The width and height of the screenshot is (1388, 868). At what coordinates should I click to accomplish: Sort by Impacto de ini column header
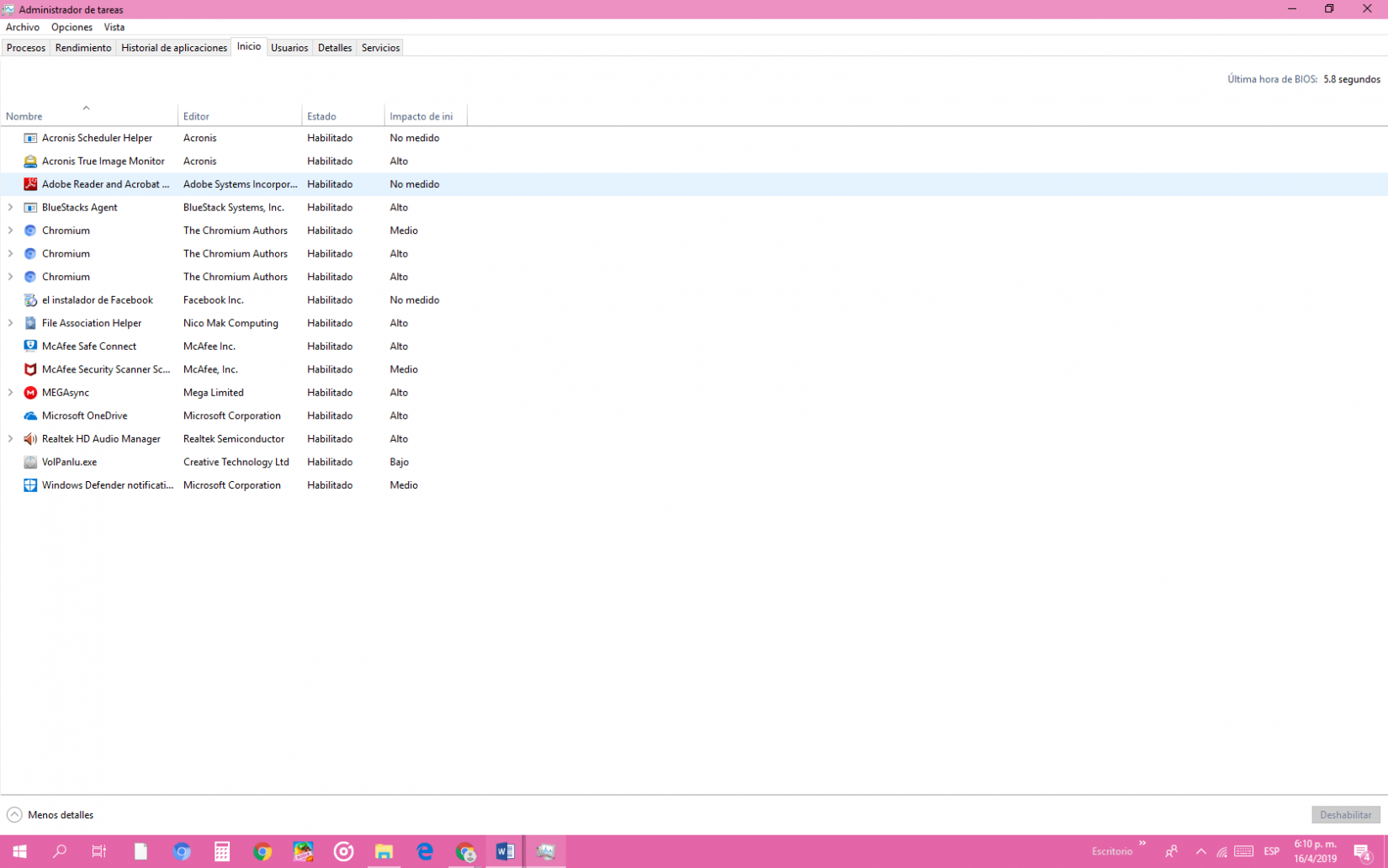coord(426,116)
